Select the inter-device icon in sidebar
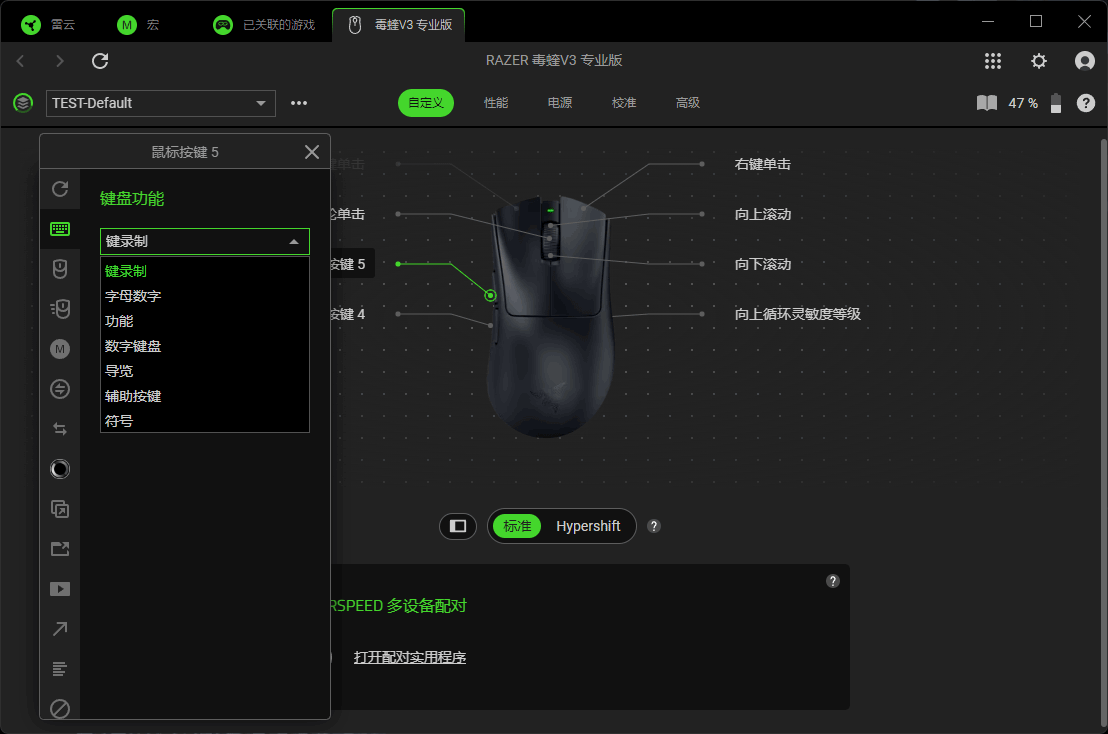1108x734 pixels. (x=60, y=389)
